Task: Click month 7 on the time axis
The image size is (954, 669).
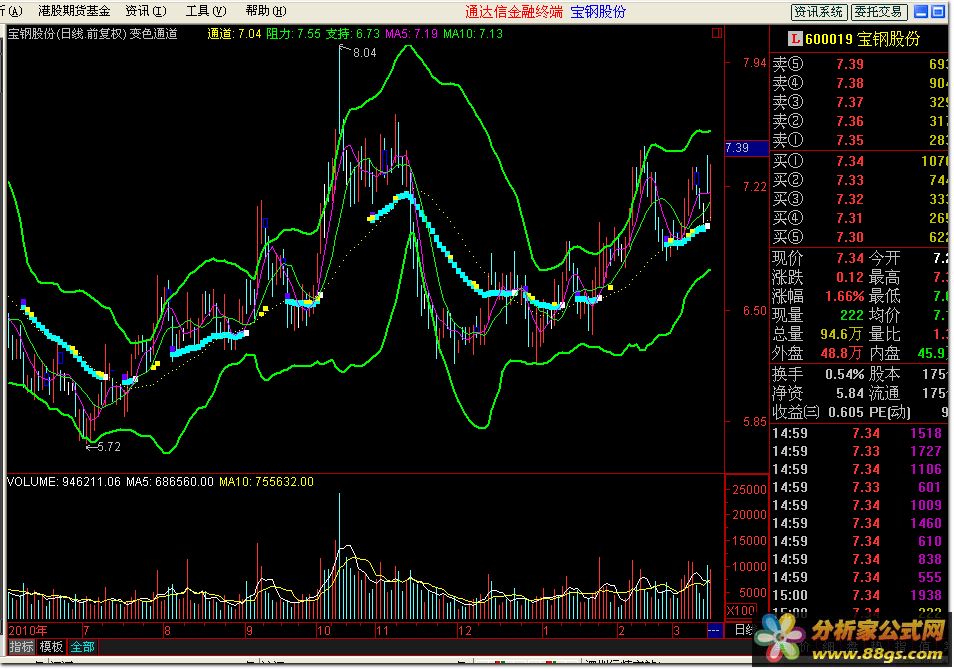Action: pos(86,631)
